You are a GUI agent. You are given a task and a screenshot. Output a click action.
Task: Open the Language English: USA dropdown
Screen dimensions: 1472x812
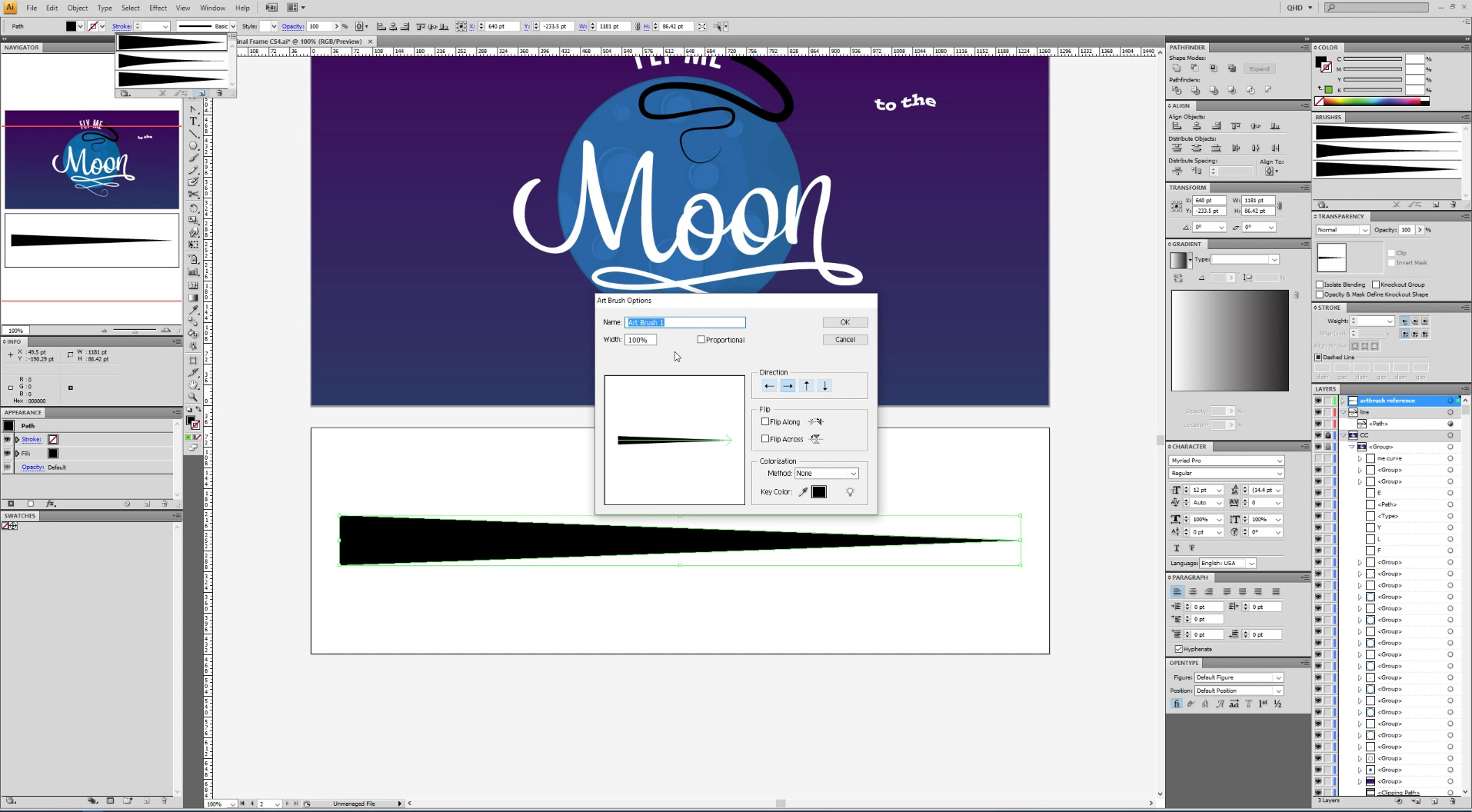coord(1227,563)
